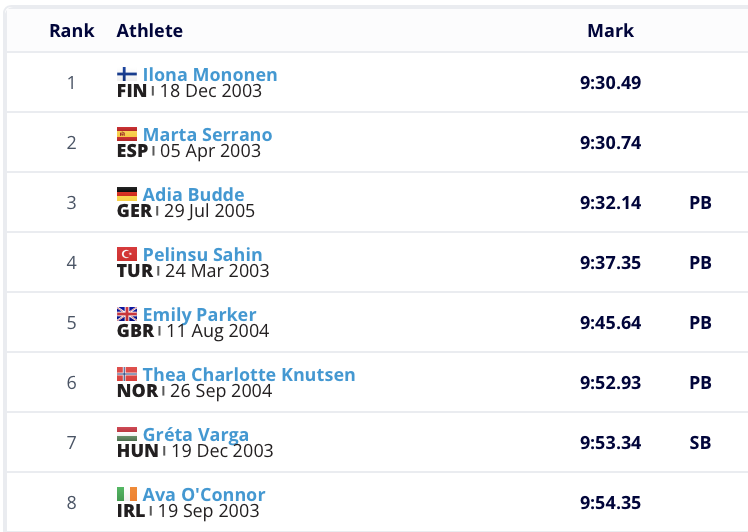Open Marta Serrano's profile link
Image resolution: width=748 pixels, height=532 pixels.
point(207,135)
